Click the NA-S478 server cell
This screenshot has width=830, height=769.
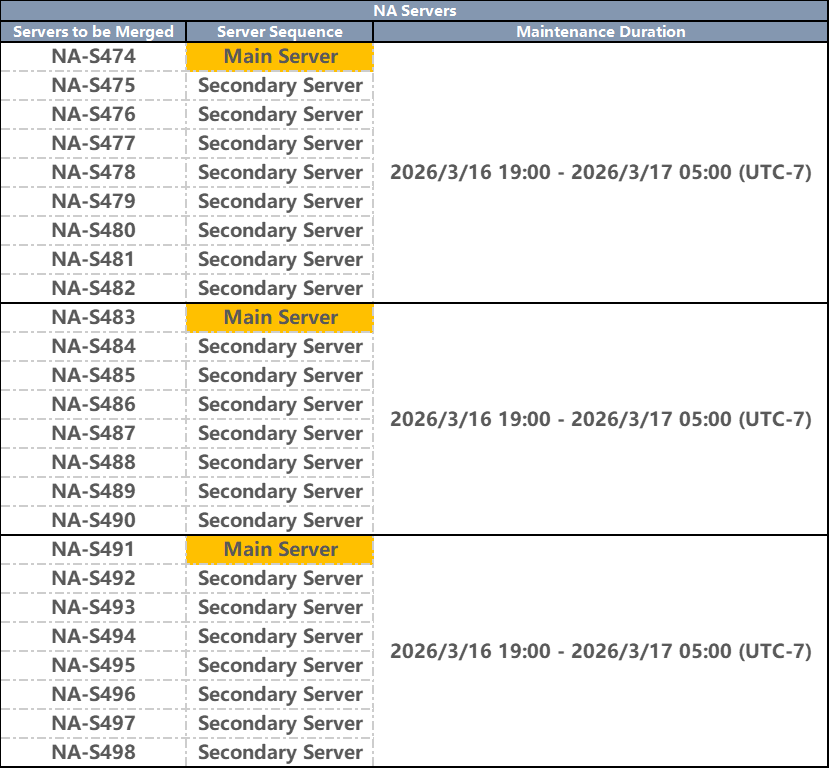click(93, 173)
